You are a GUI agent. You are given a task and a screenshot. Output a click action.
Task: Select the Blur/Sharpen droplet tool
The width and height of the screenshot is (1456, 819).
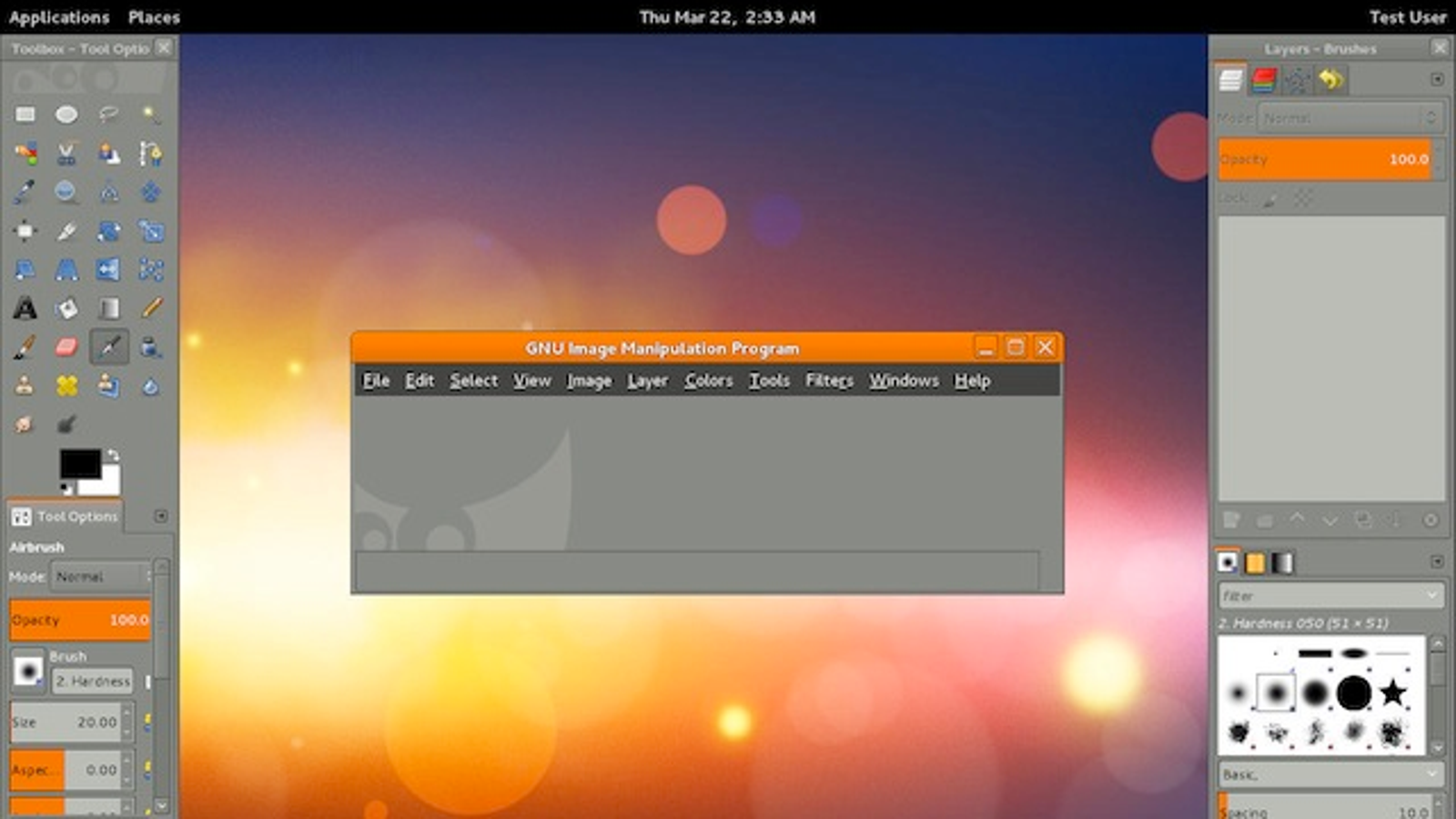point(150,386)
